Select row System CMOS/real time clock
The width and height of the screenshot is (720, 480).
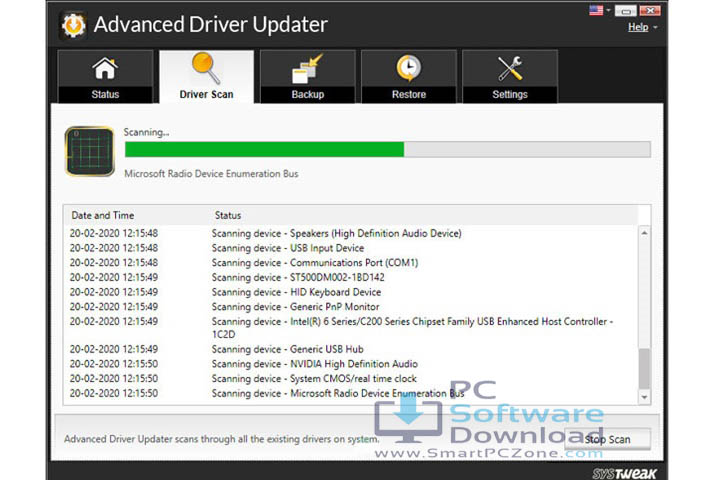tap(351, 378)
